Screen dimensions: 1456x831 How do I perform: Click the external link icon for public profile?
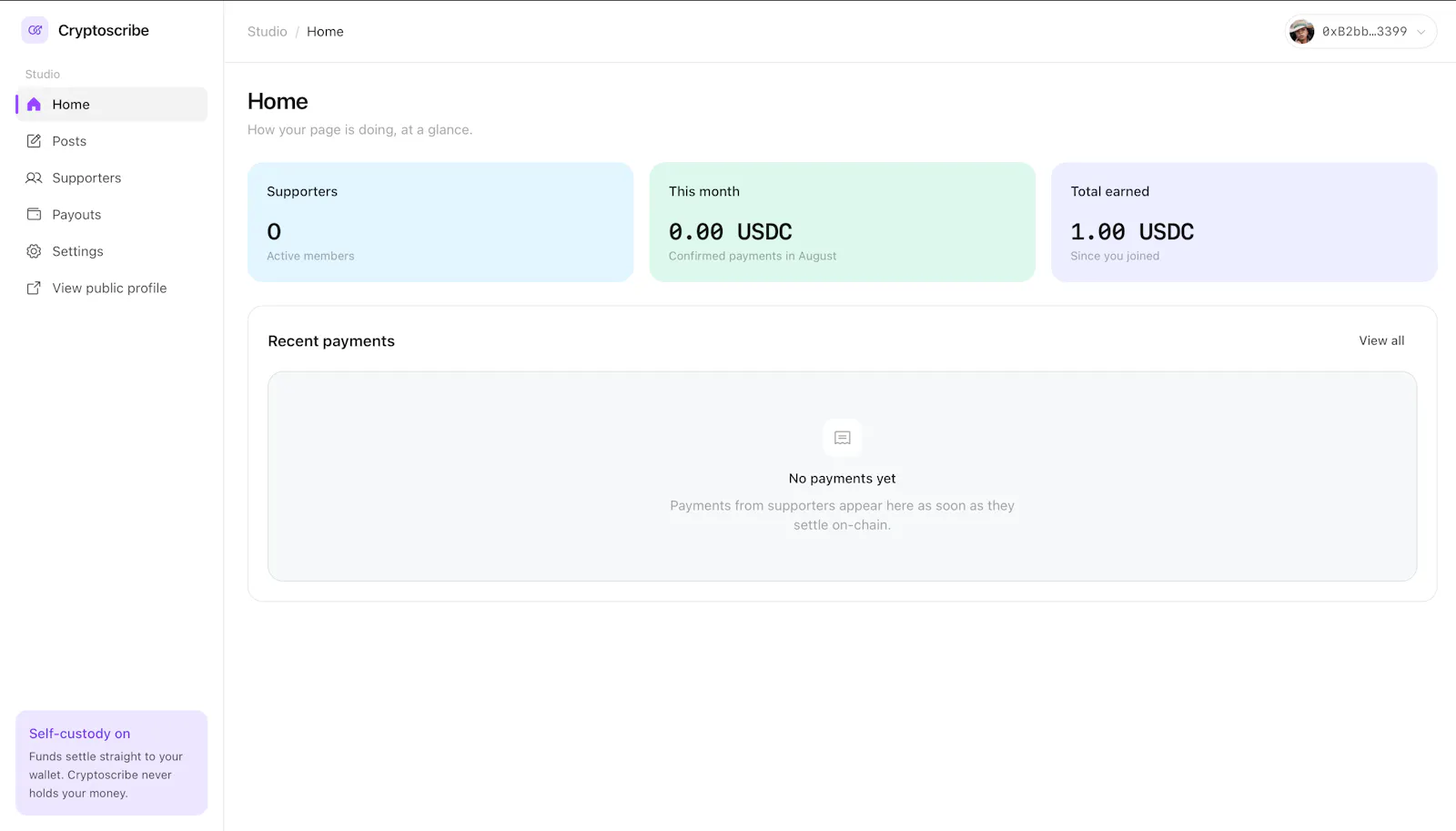pos(34,288)
